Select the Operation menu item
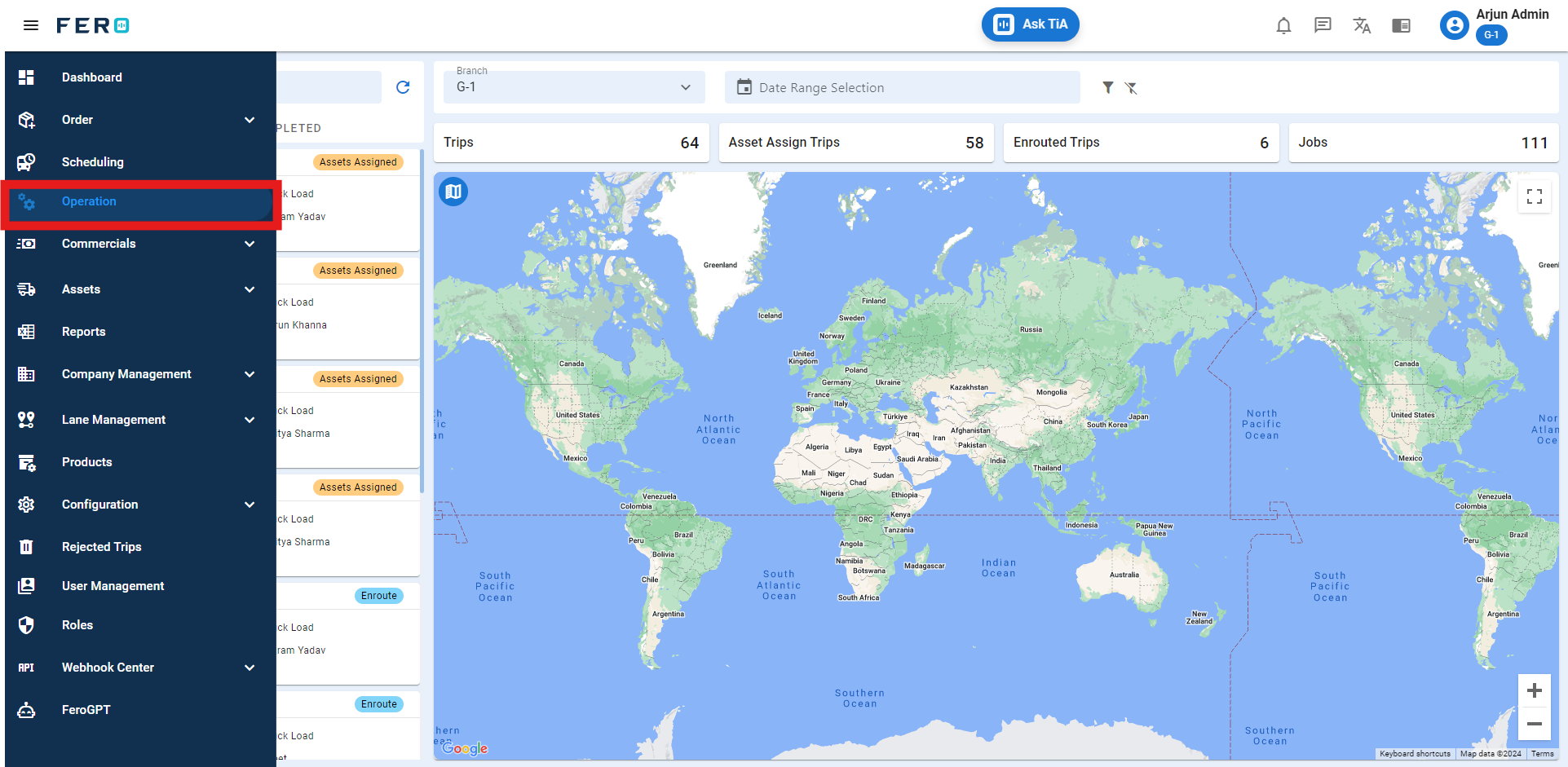 point(140,201)
